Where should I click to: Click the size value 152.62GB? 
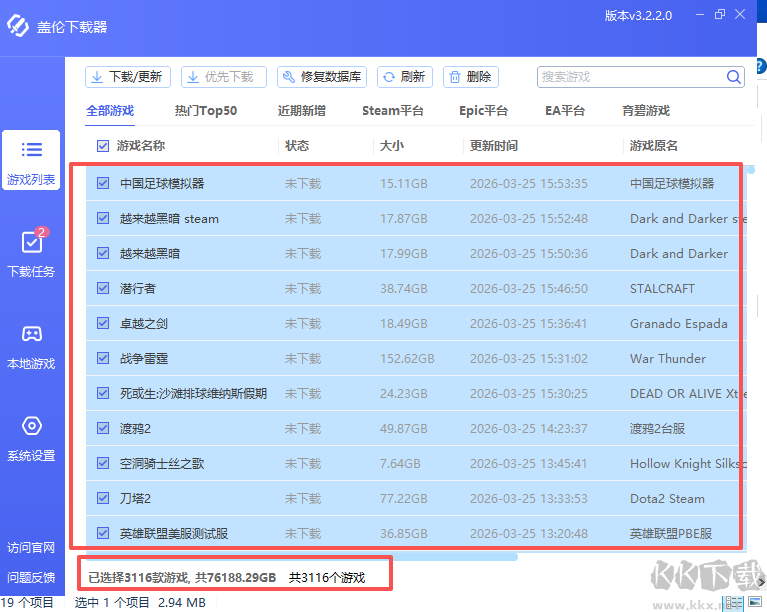(407, 359)
